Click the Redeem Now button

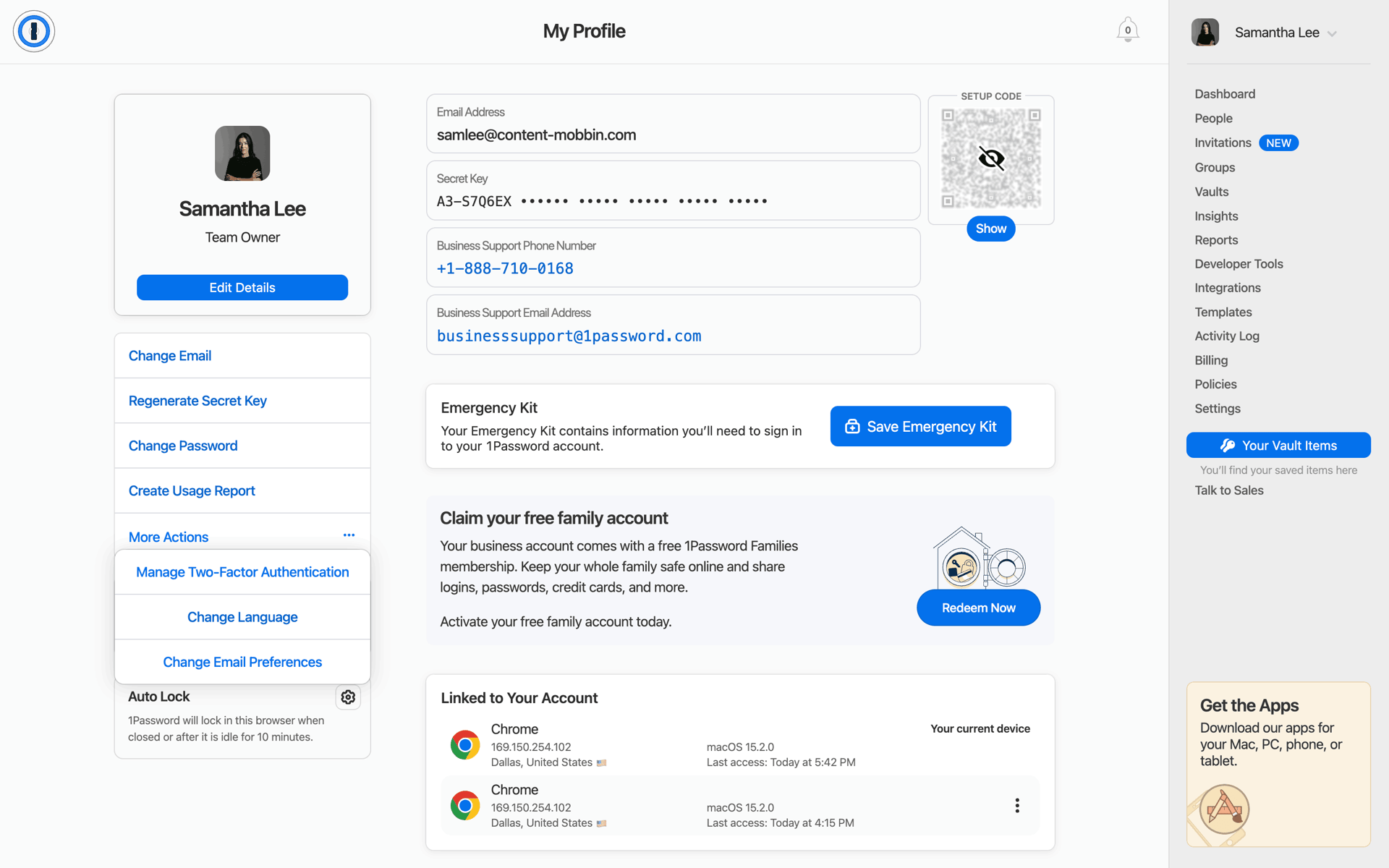point(978,608)
